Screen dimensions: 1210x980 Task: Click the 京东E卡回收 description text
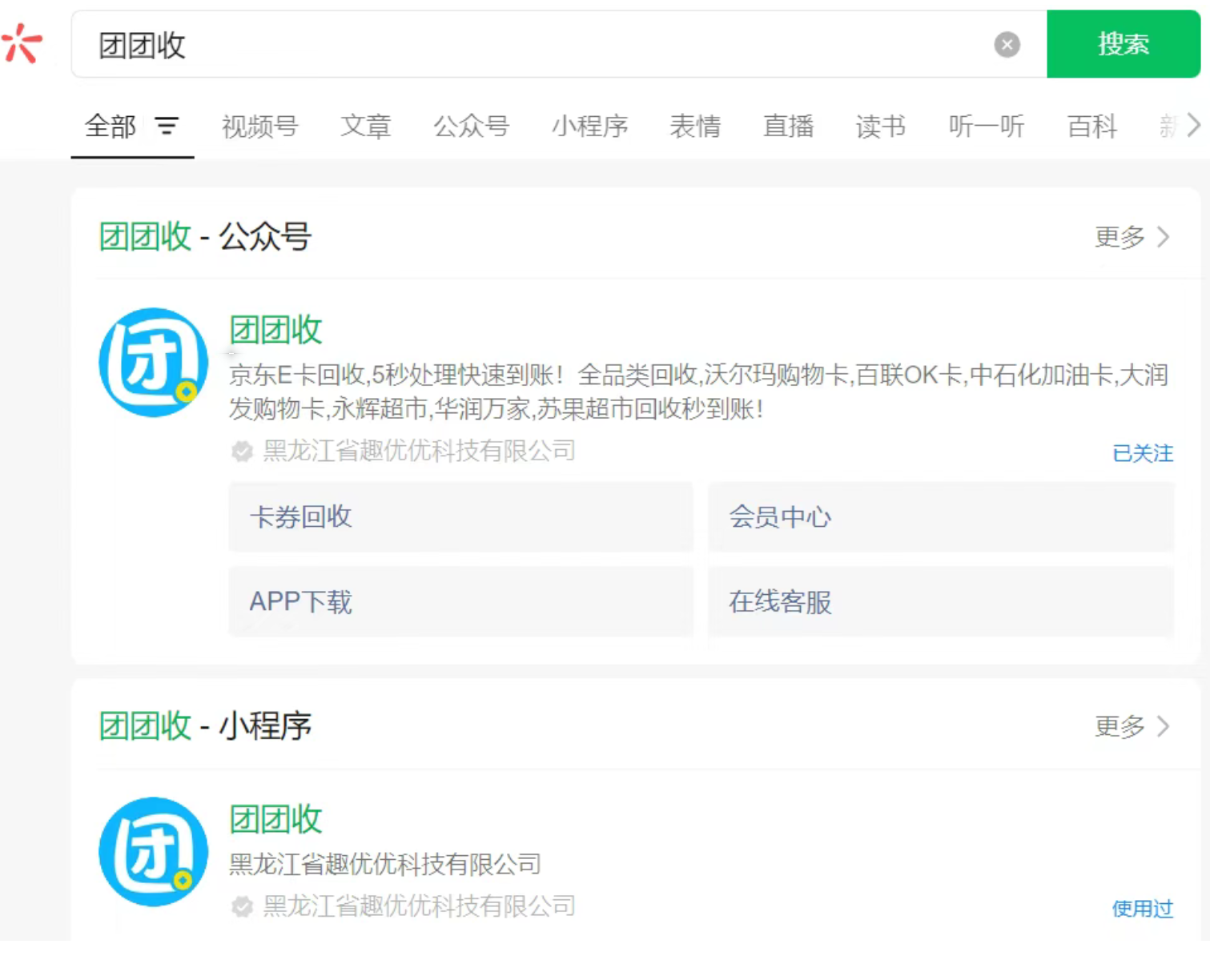[x=699, y=392]
